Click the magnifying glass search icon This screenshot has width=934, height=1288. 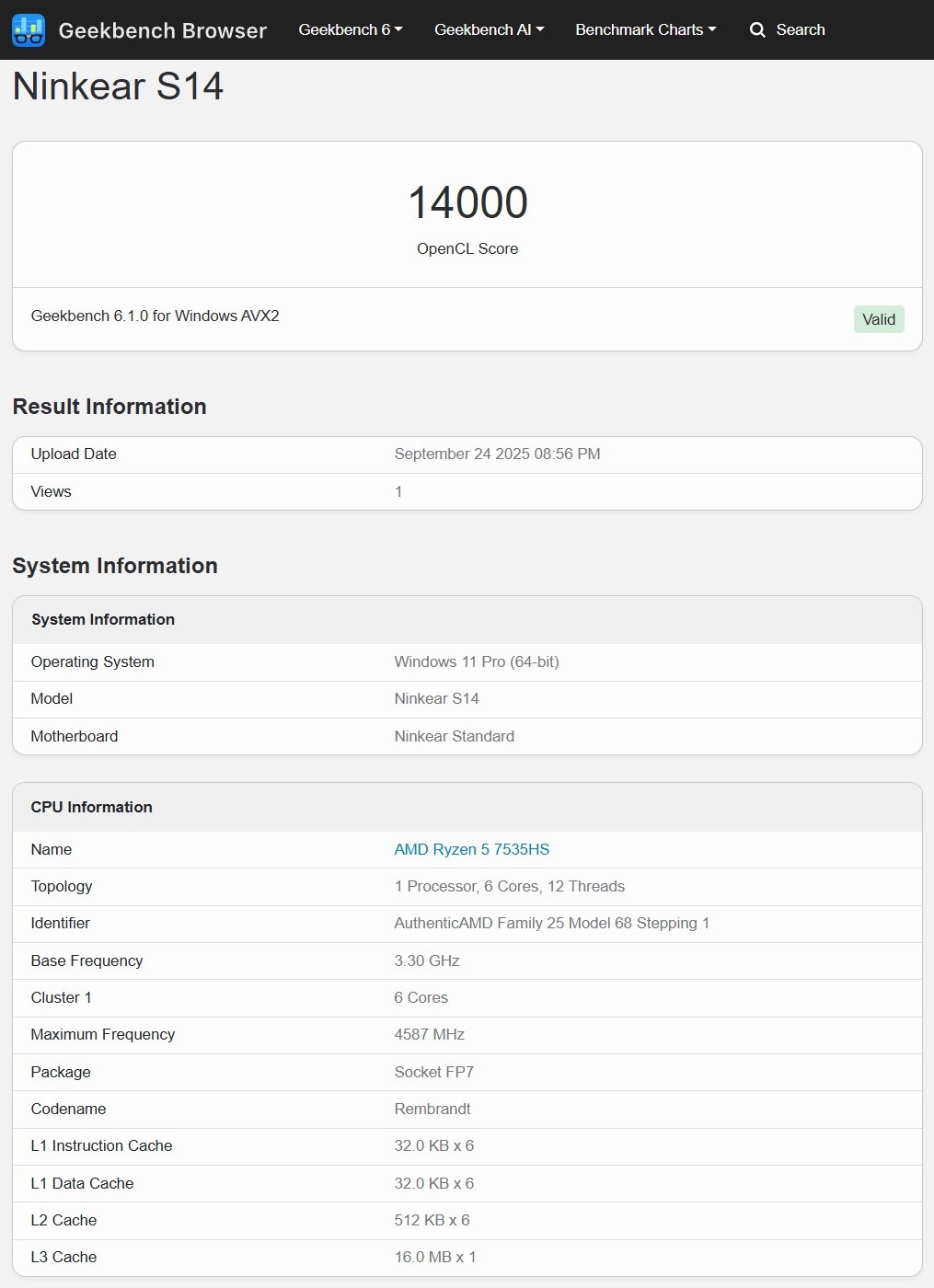(x=757, y=30)
